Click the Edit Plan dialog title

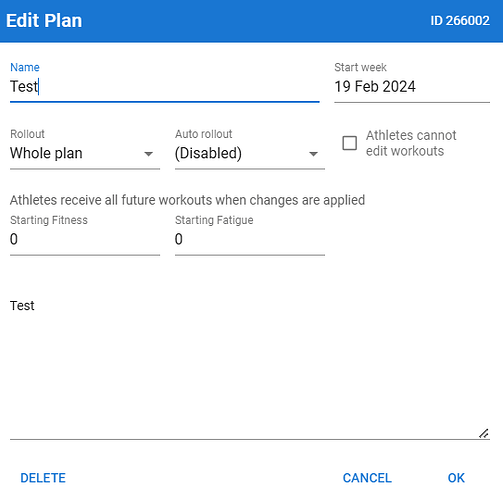pos(44,21)
